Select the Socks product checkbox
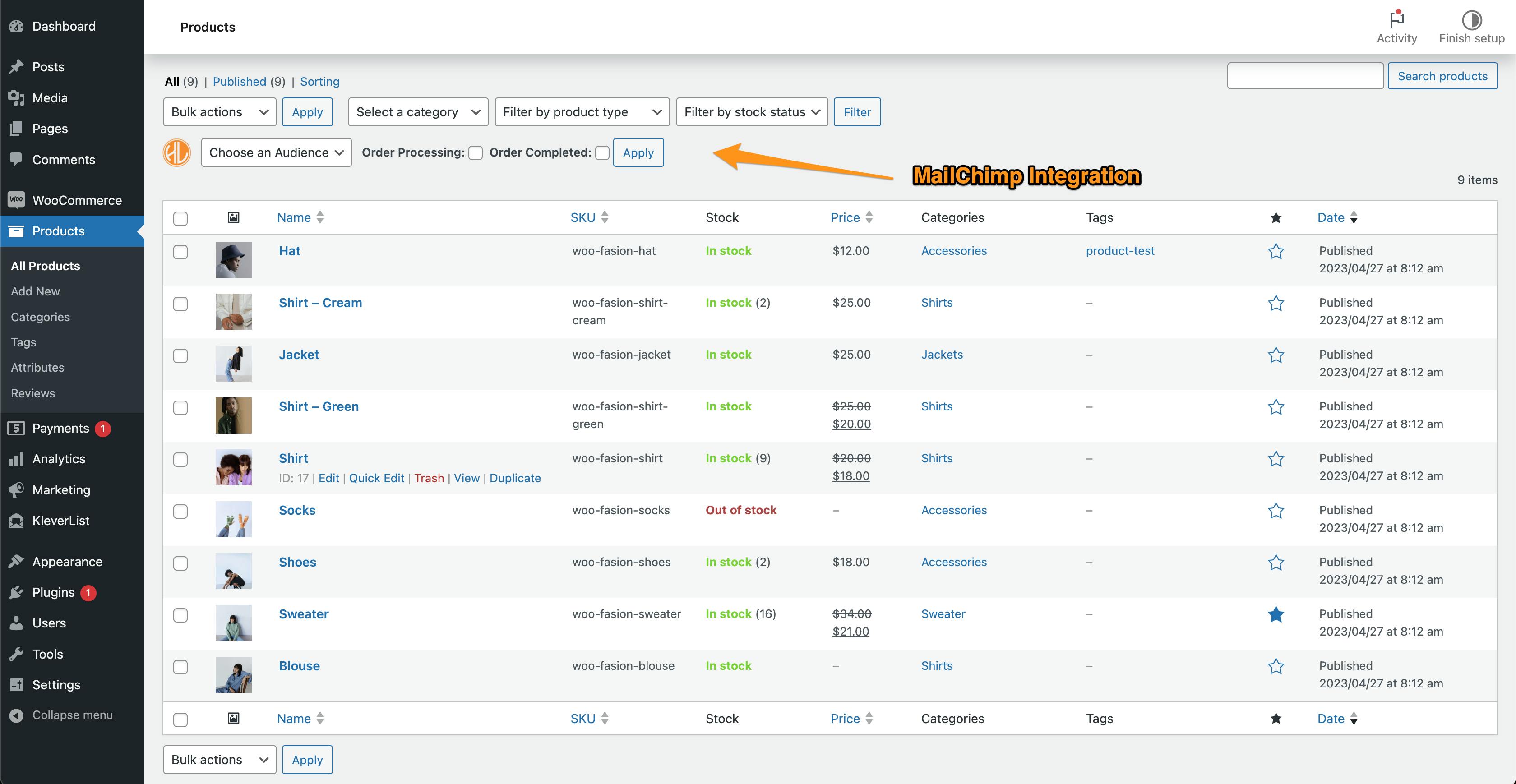 tap(180, 511)
